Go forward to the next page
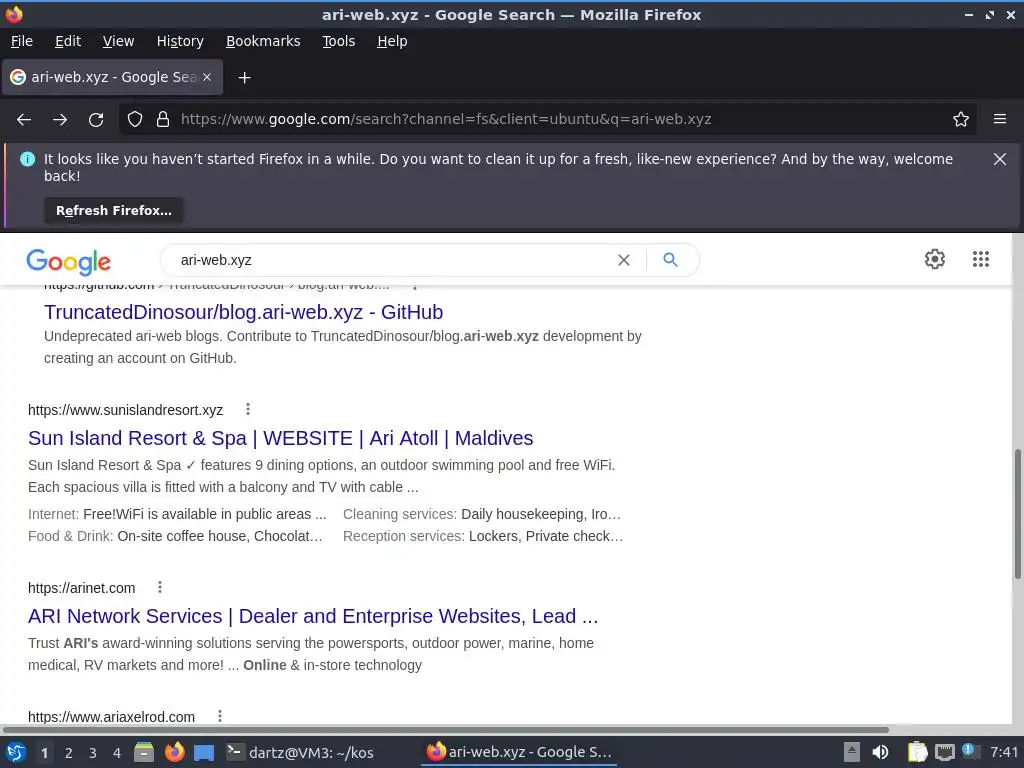Screen dimensions: 1024x768 (x=60, y=120)
